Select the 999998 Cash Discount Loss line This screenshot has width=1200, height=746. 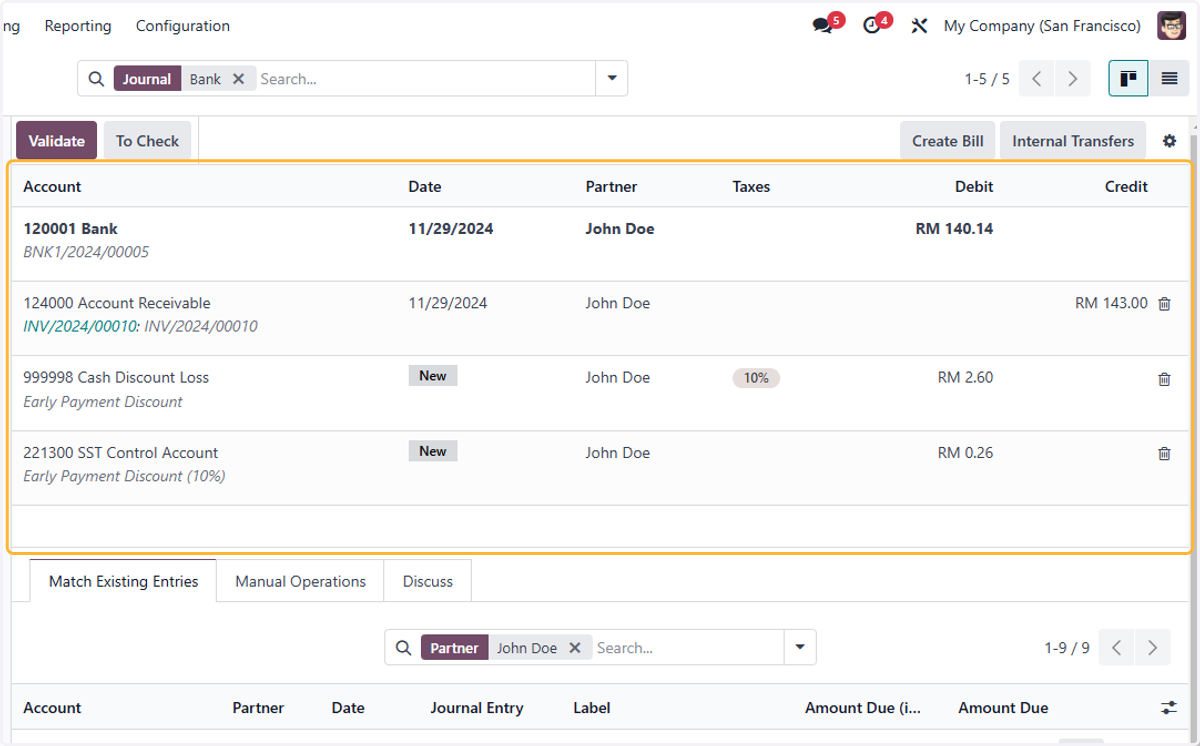tap(600, 393)
